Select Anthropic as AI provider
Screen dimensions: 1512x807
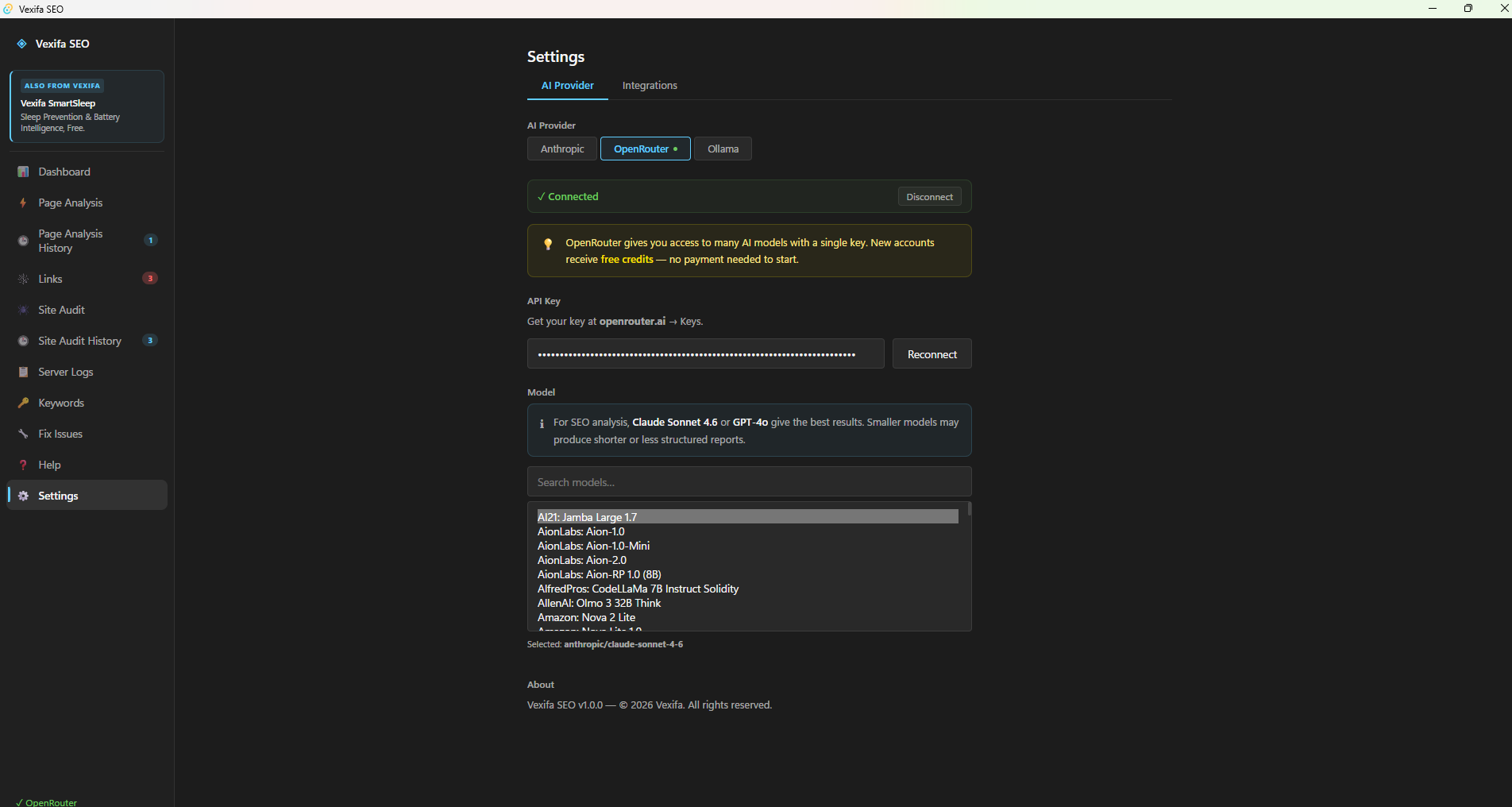562,149
